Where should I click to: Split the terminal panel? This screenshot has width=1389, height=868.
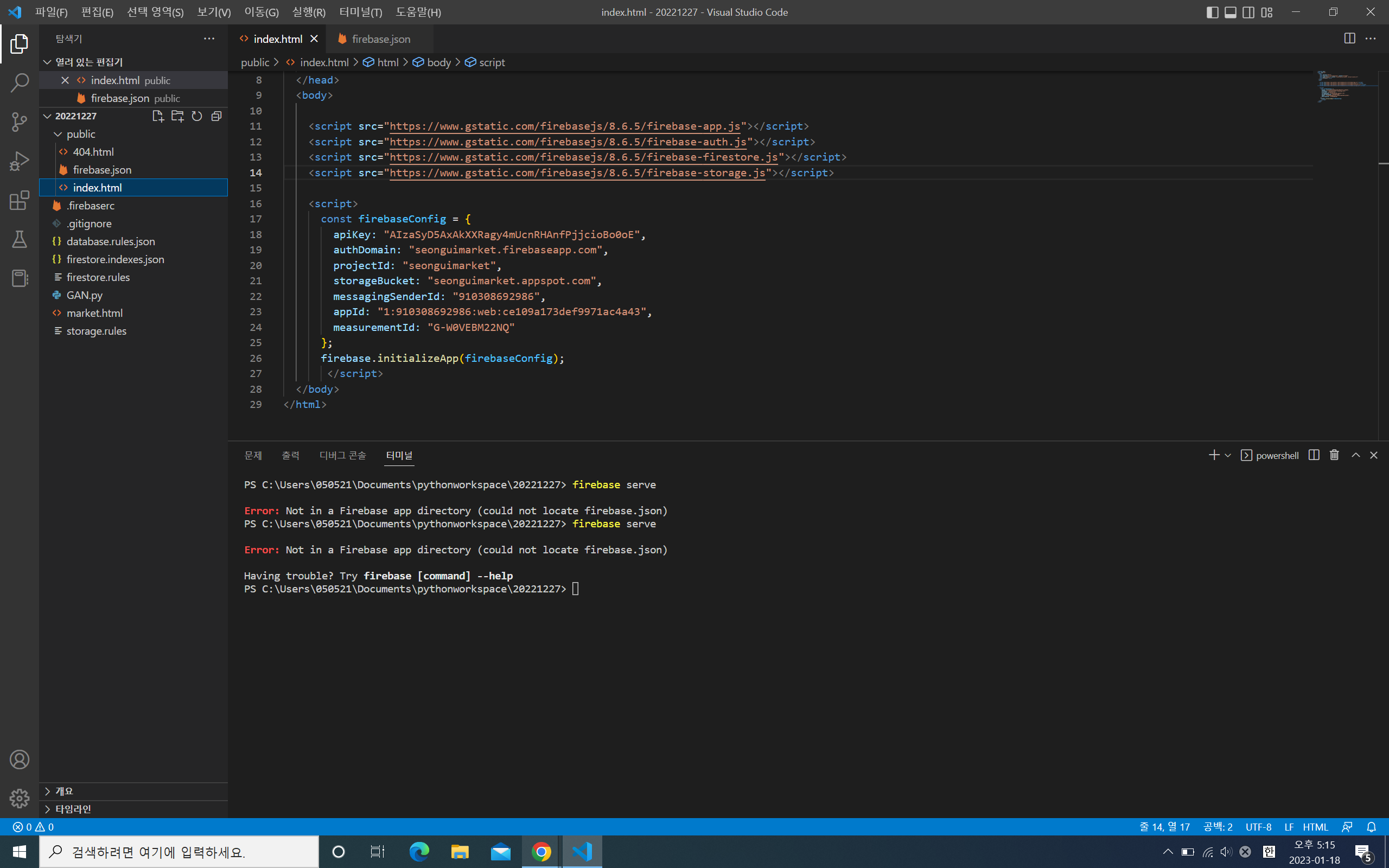pyautogui.click(x=1314, y=455)
